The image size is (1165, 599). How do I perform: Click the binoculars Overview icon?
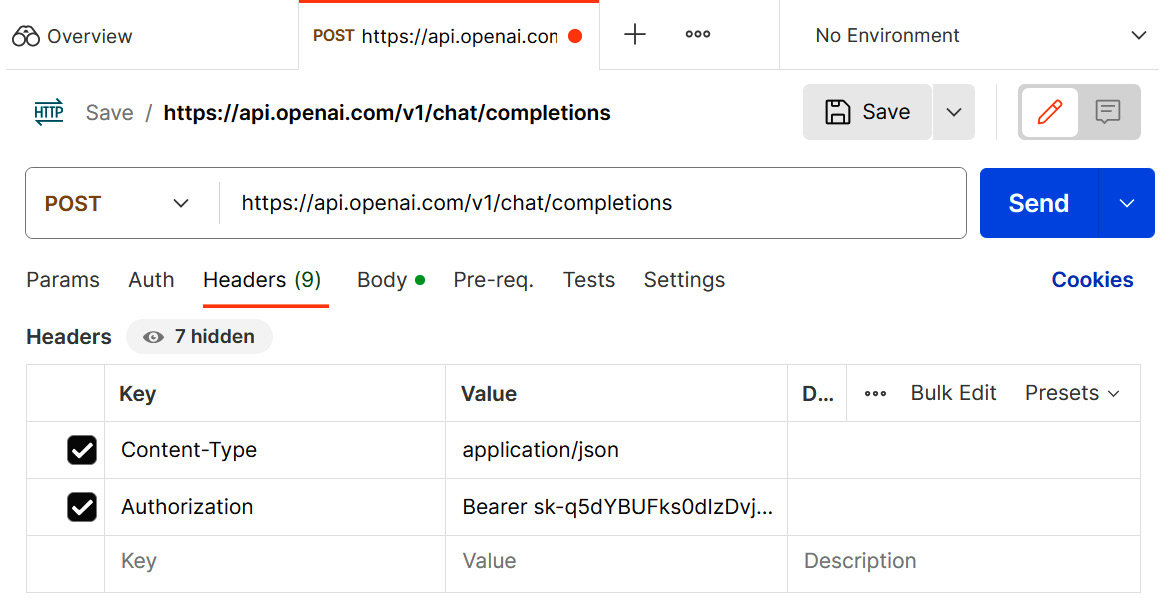pyautogui.click(x=26, y=36)
